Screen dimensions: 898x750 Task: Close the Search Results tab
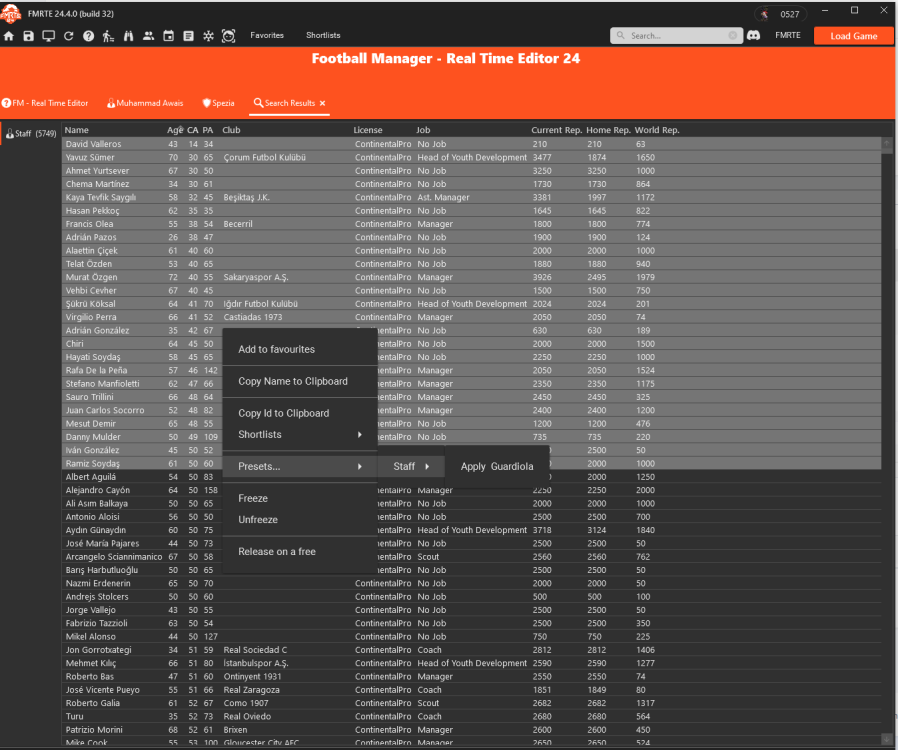[322, 103]
